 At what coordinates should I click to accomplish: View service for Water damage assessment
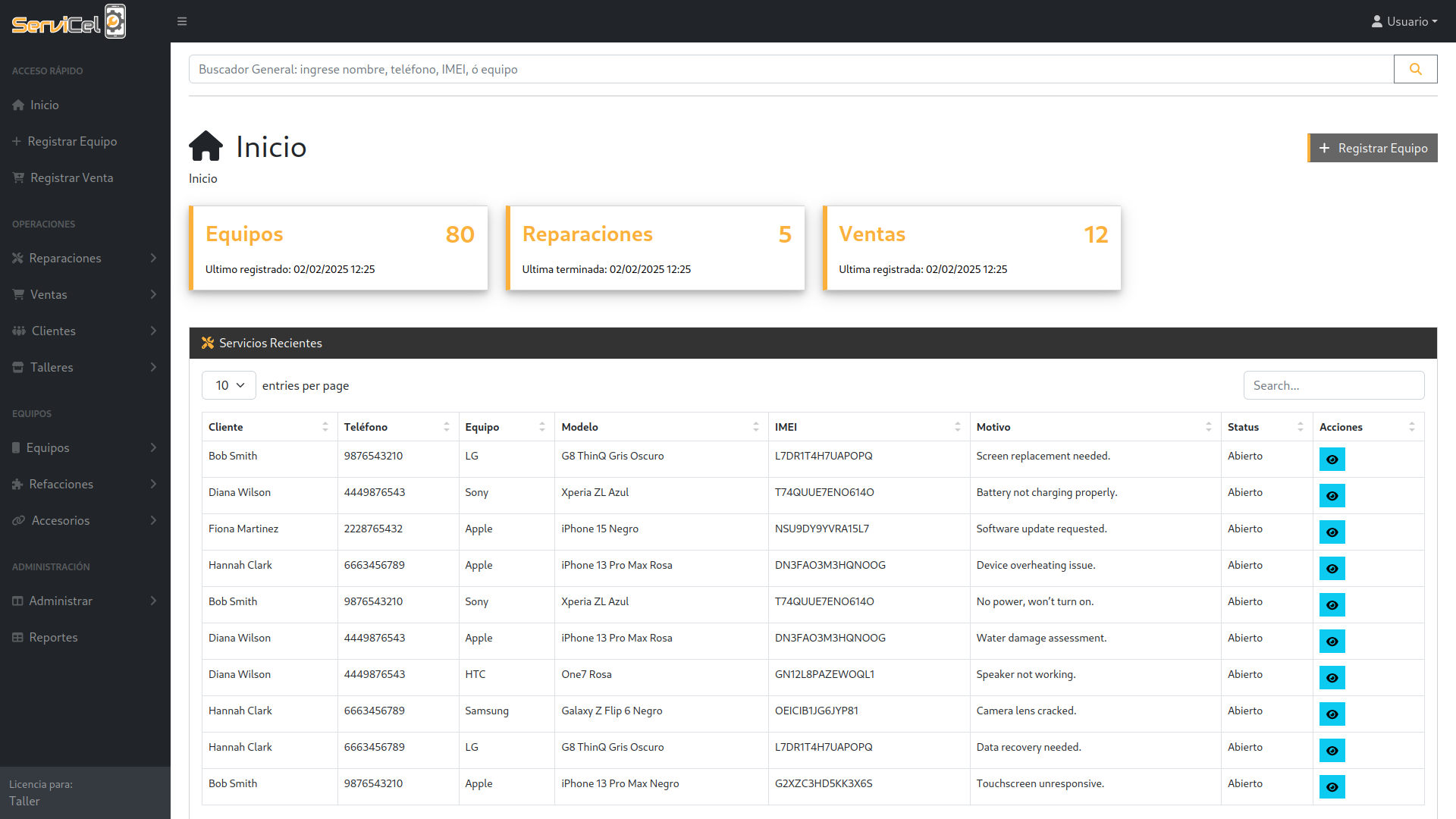click(x=1332, y=642)
